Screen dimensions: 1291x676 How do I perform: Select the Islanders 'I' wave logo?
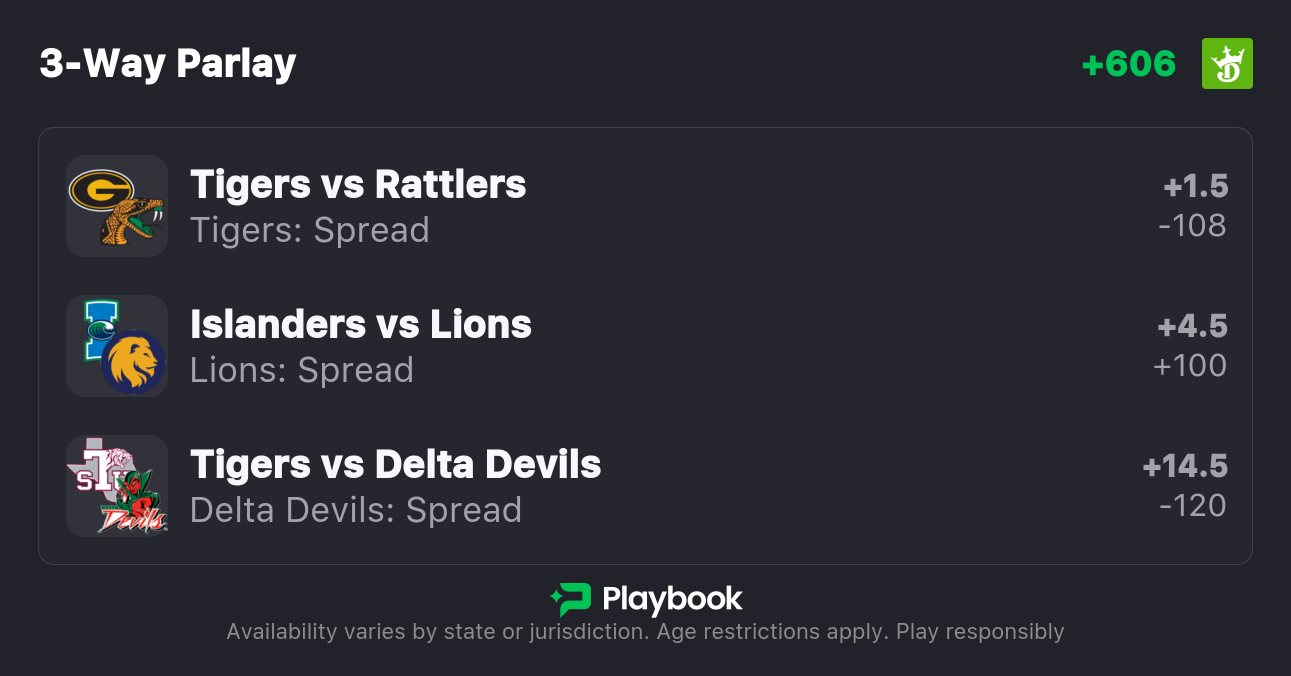pyautogui.click(x=98, y=328)
